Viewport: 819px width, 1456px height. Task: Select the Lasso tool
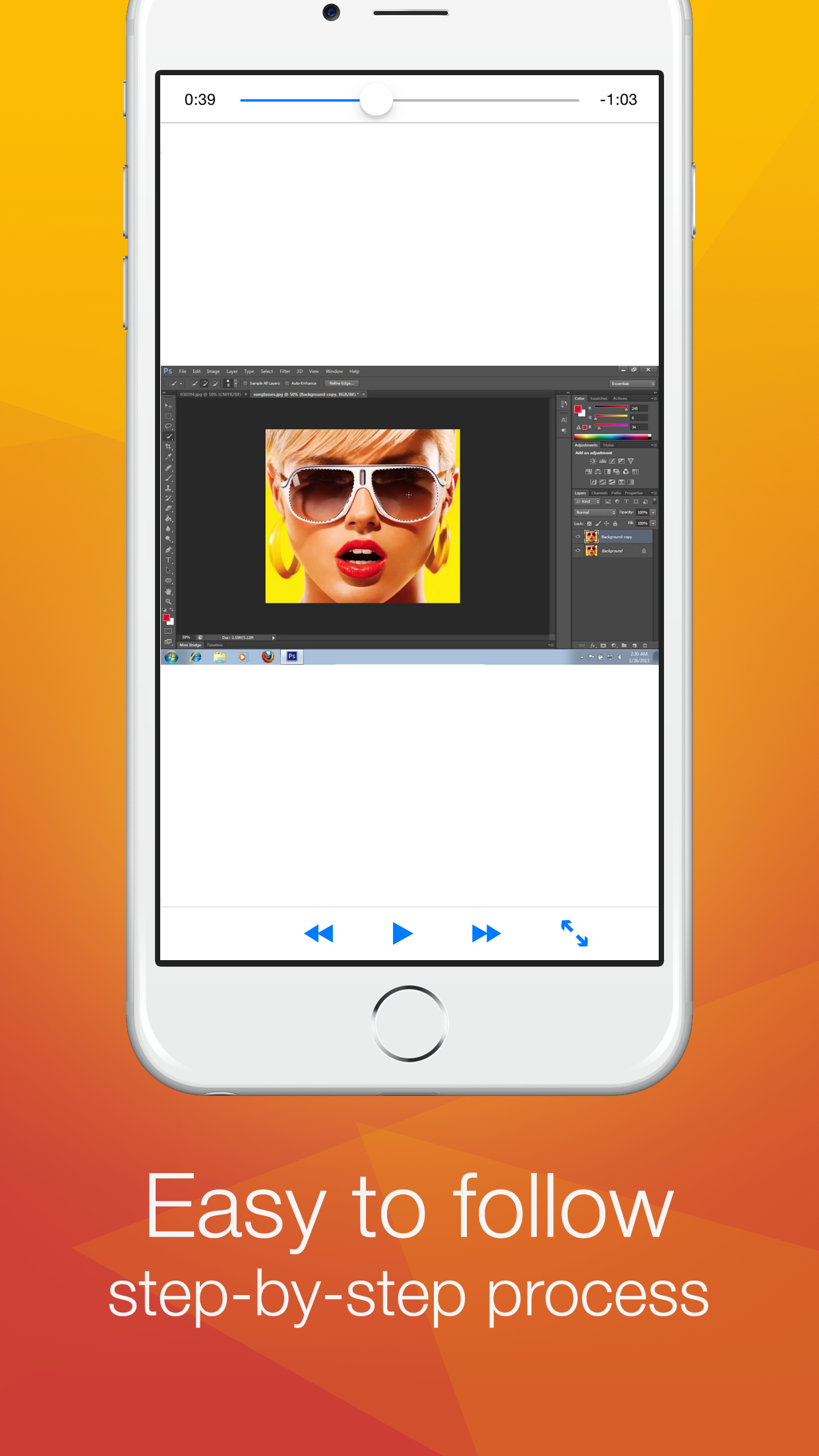point(168,426)
